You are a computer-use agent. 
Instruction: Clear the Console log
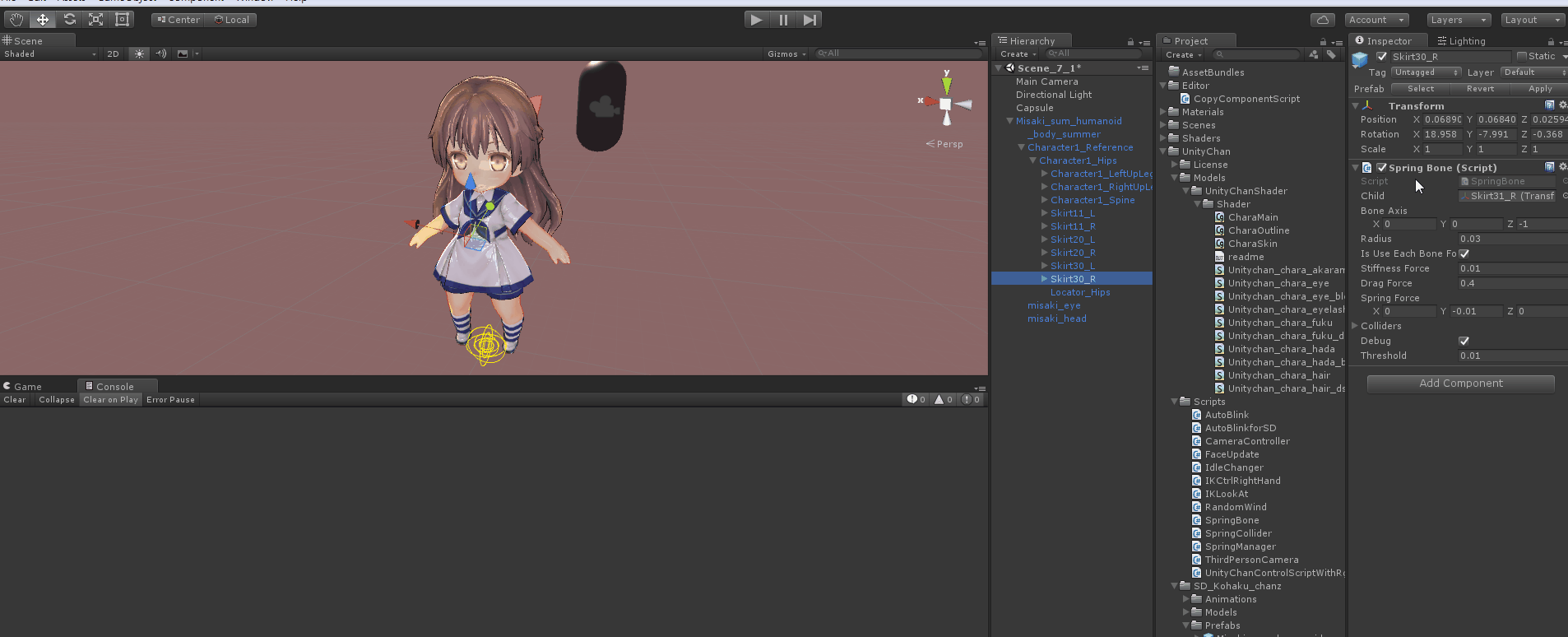click(15, 400)
